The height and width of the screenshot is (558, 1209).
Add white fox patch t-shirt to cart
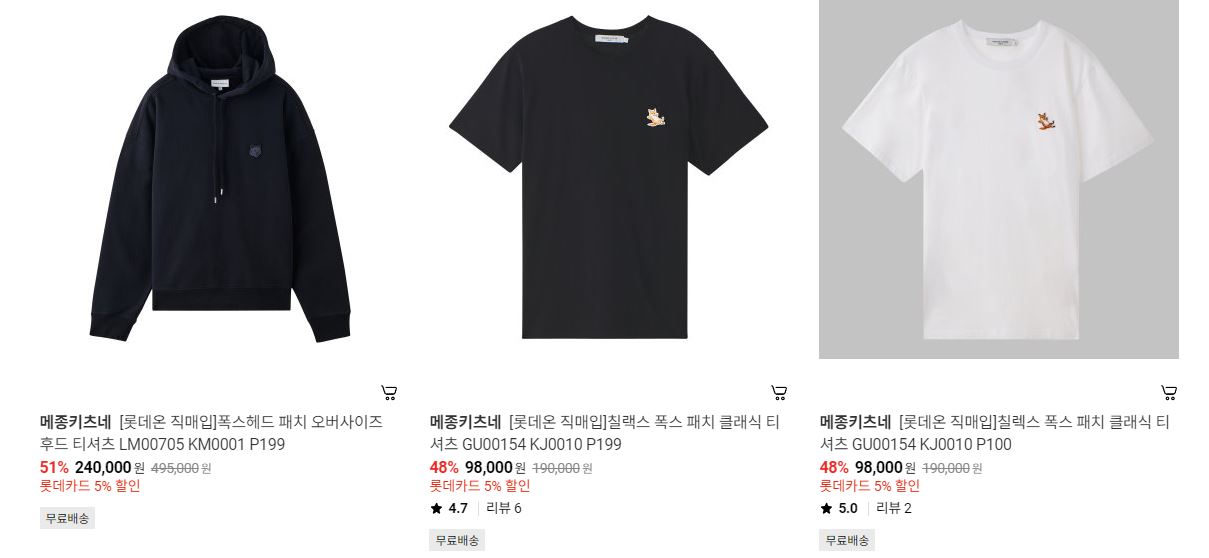(x=1169, y=392)
